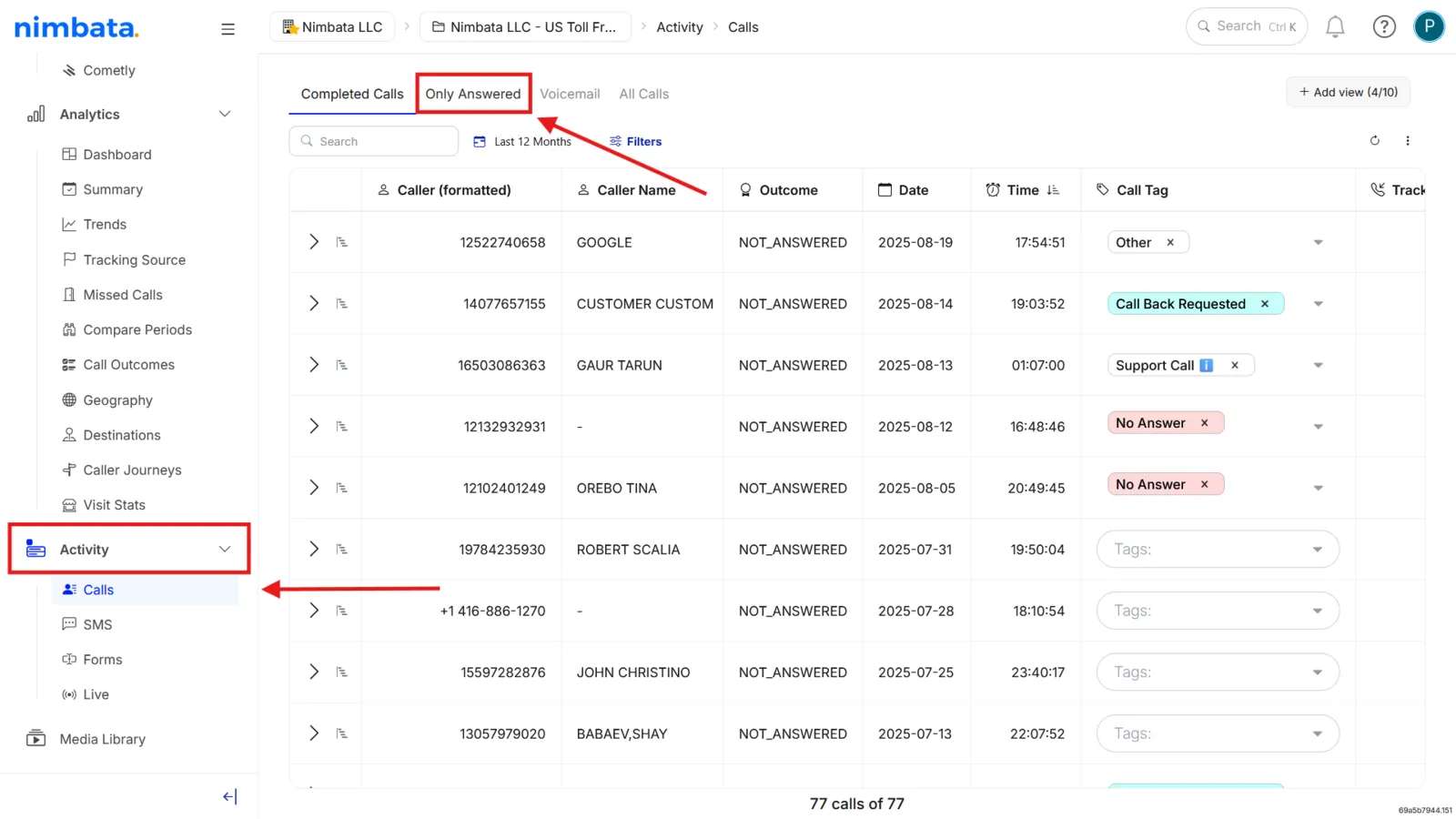Viewport: 1456px width, 819px height.
Task: Open Tags dropdown for JOHN CHRISTINO row
Action: click(x=1218, y=672)
